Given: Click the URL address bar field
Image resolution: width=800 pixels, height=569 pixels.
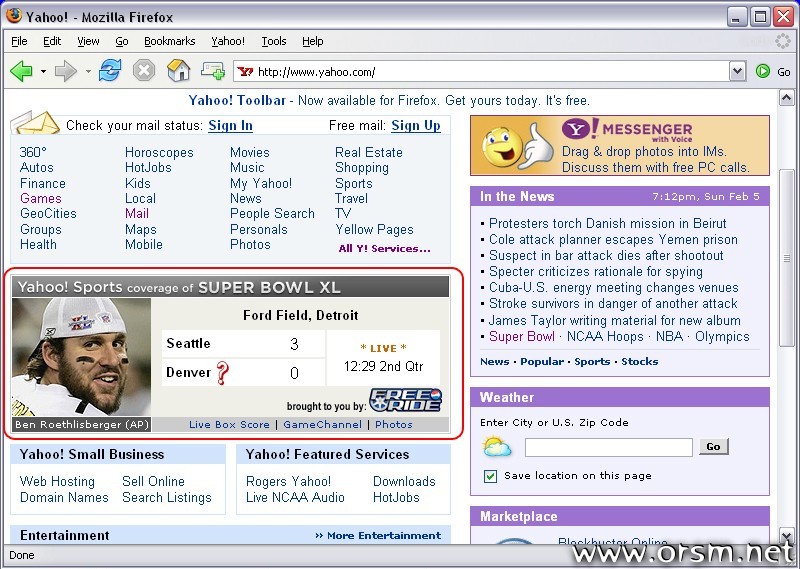Looking at the screenshot, I should tap(482, 71).
